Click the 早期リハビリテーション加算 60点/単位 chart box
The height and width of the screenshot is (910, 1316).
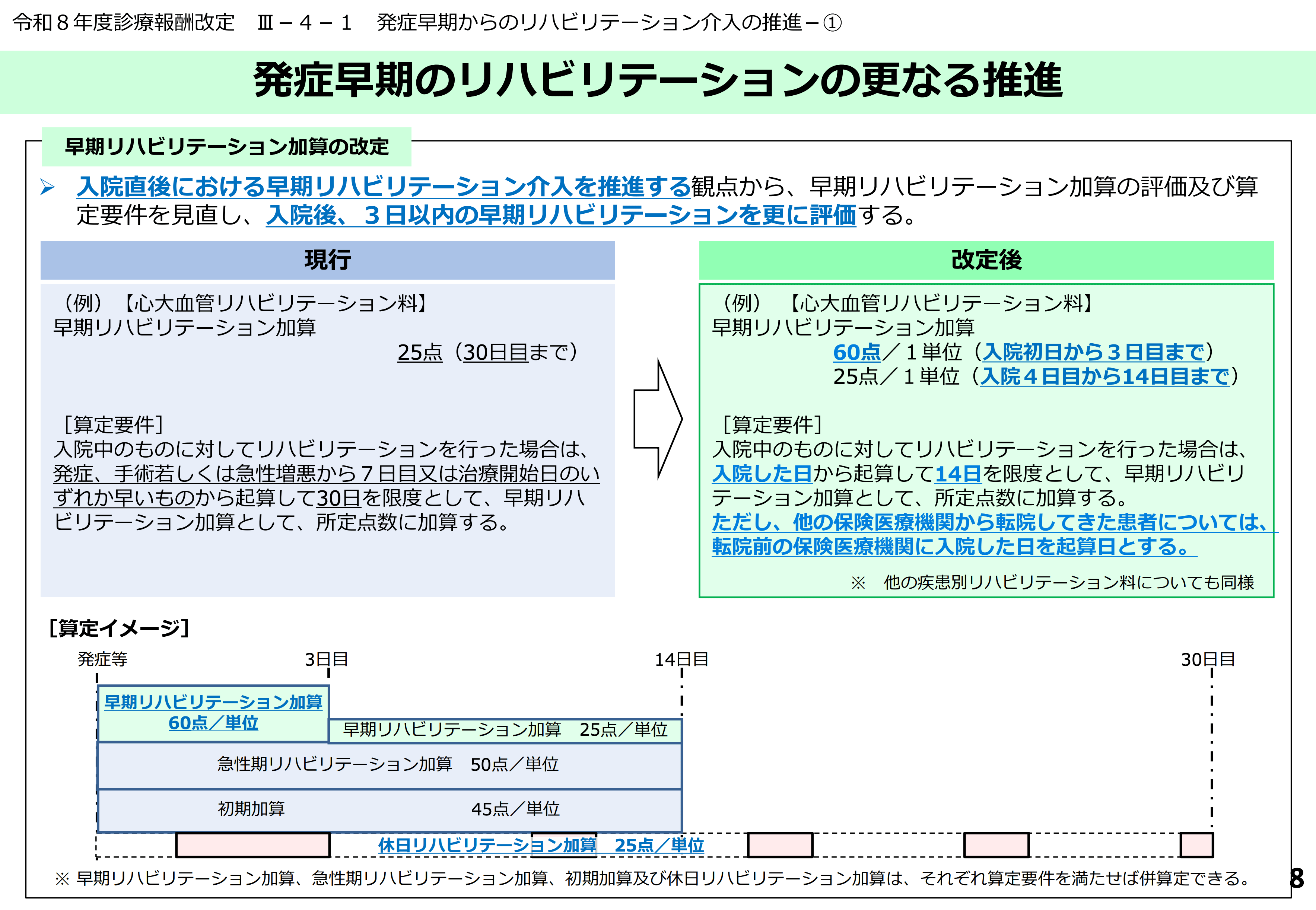(x=213, y=713)
